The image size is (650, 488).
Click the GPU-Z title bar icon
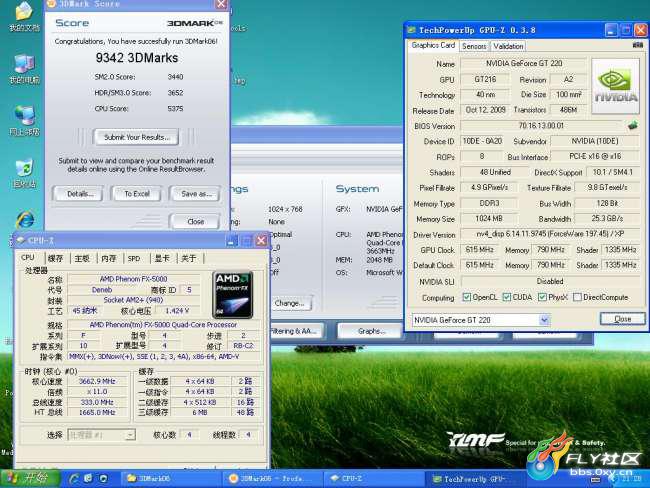coord(411,30)
